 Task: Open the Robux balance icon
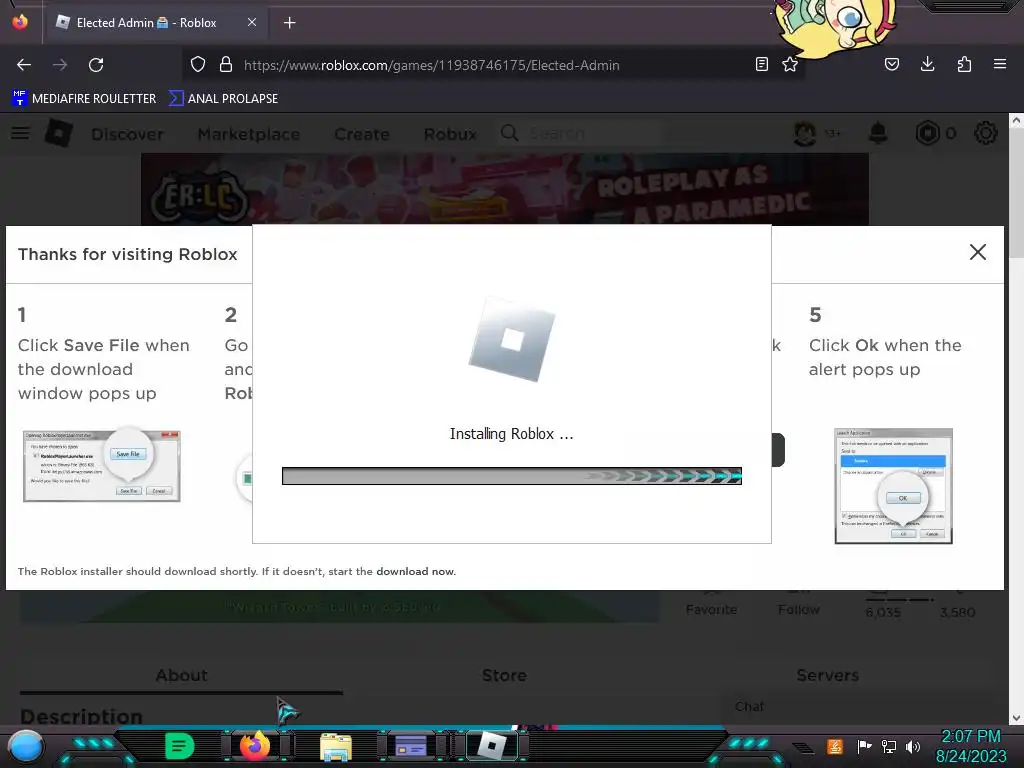927,133
